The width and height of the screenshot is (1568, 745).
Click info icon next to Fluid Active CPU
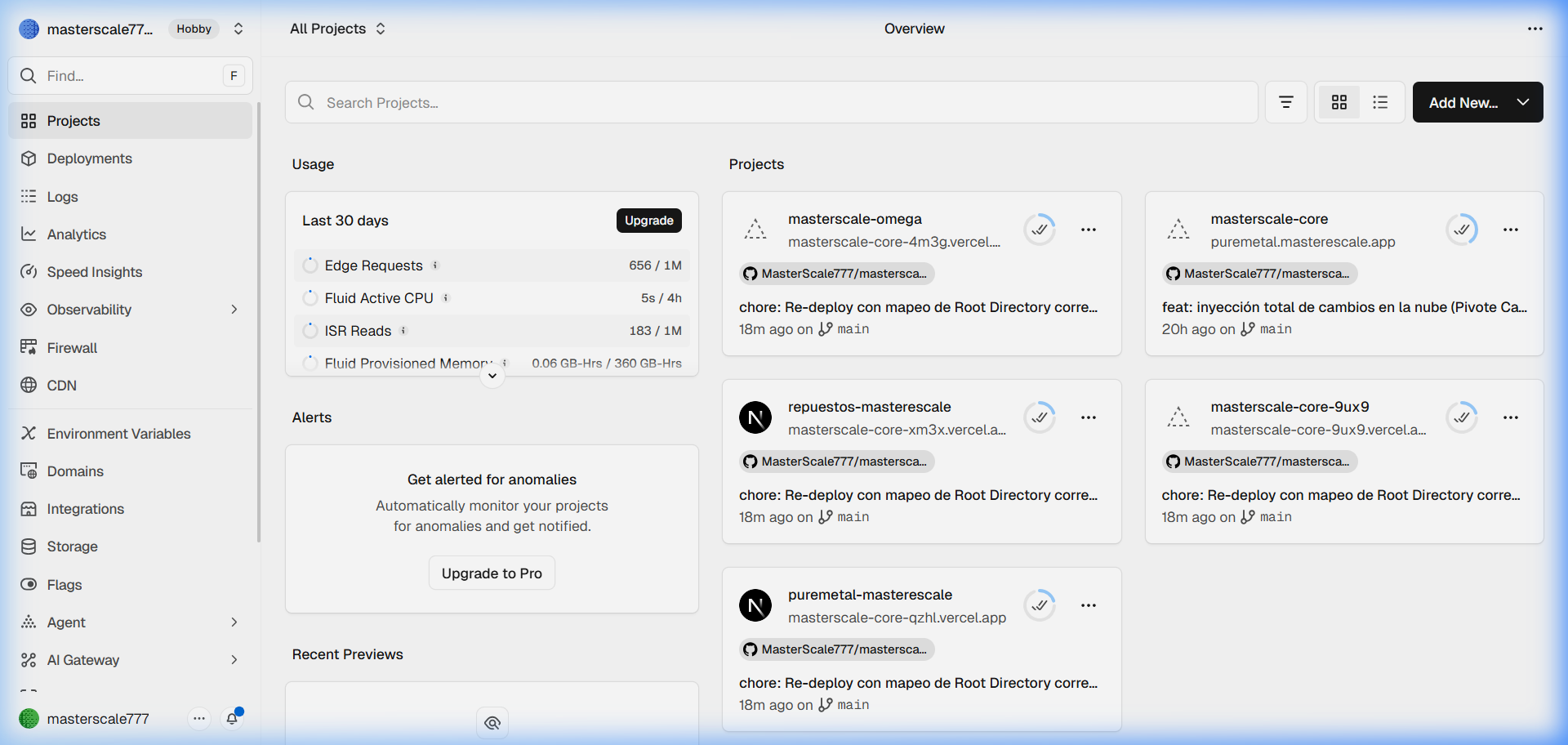[446, 298]
